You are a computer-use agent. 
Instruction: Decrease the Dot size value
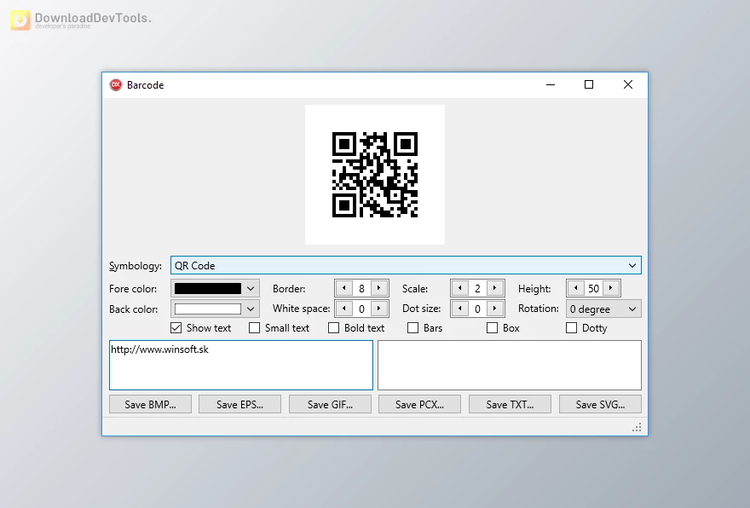tap(460, 309)
